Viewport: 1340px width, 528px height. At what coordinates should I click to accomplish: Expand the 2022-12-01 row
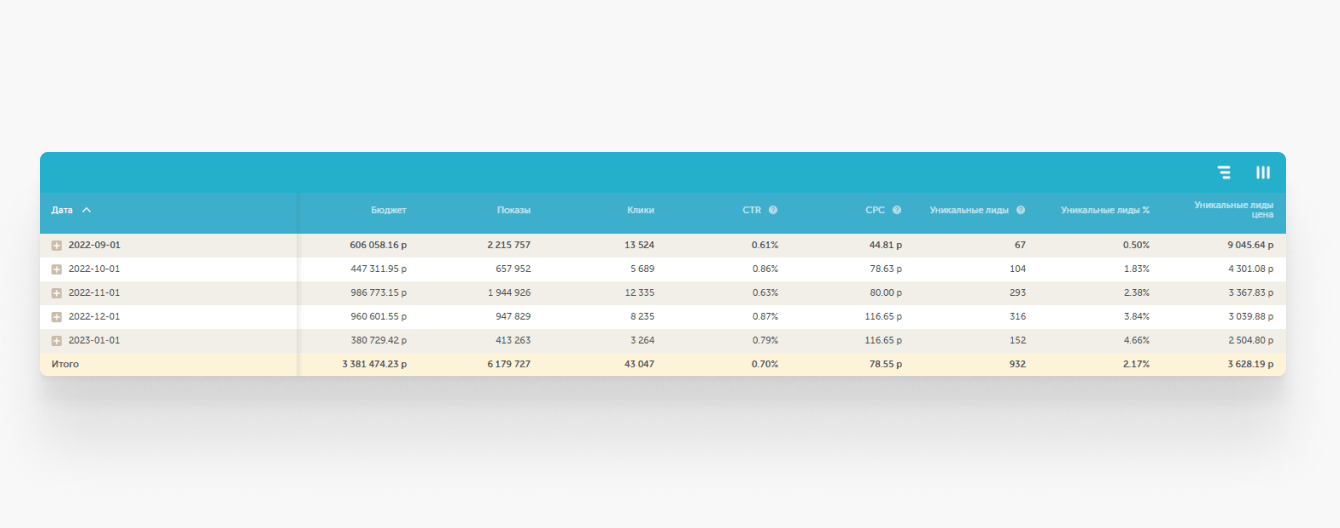tap(57, 317)
